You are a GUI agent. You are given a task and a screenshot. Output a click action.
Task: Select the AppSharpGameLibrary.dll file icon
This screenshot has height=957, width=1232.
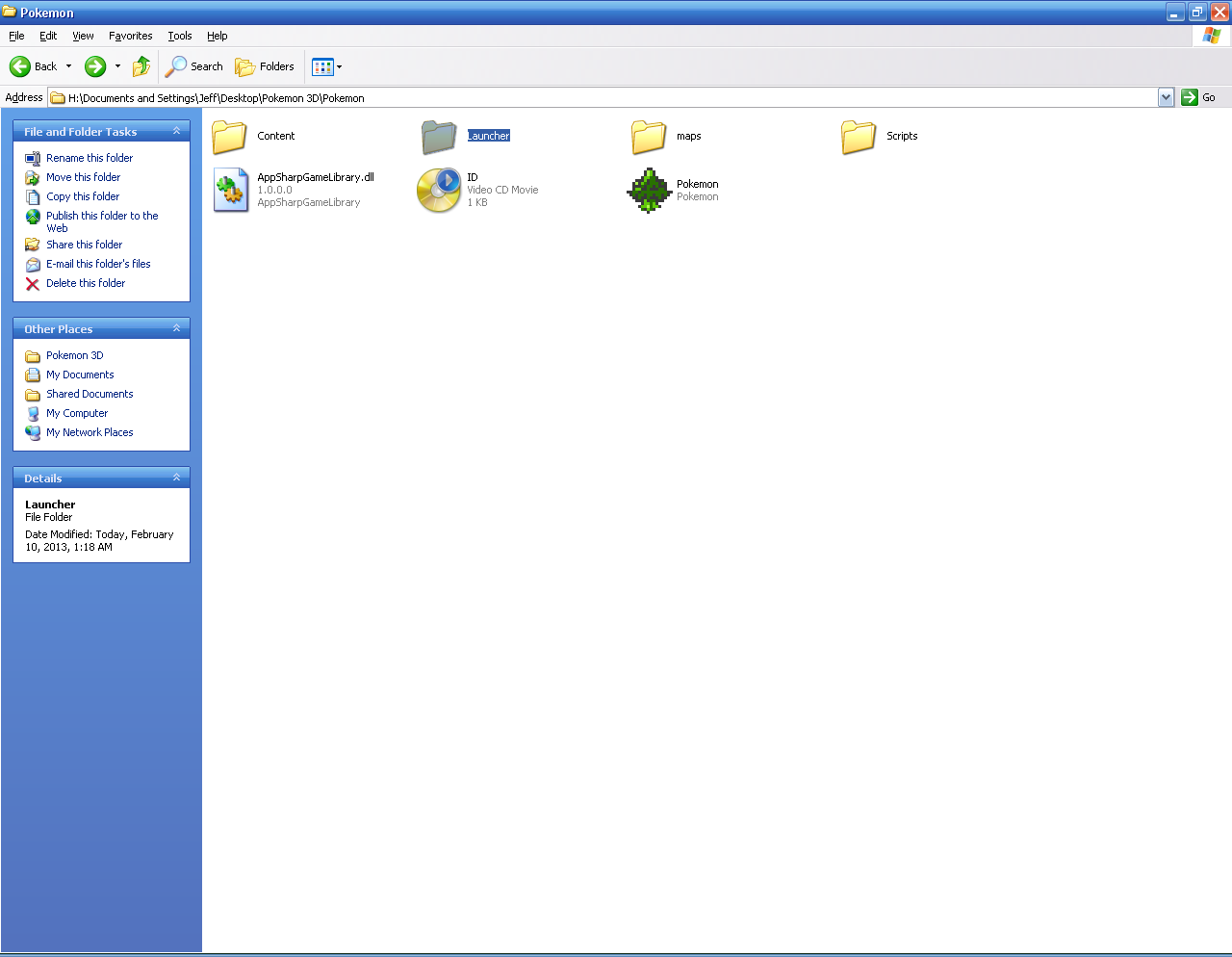click(231, 190)
